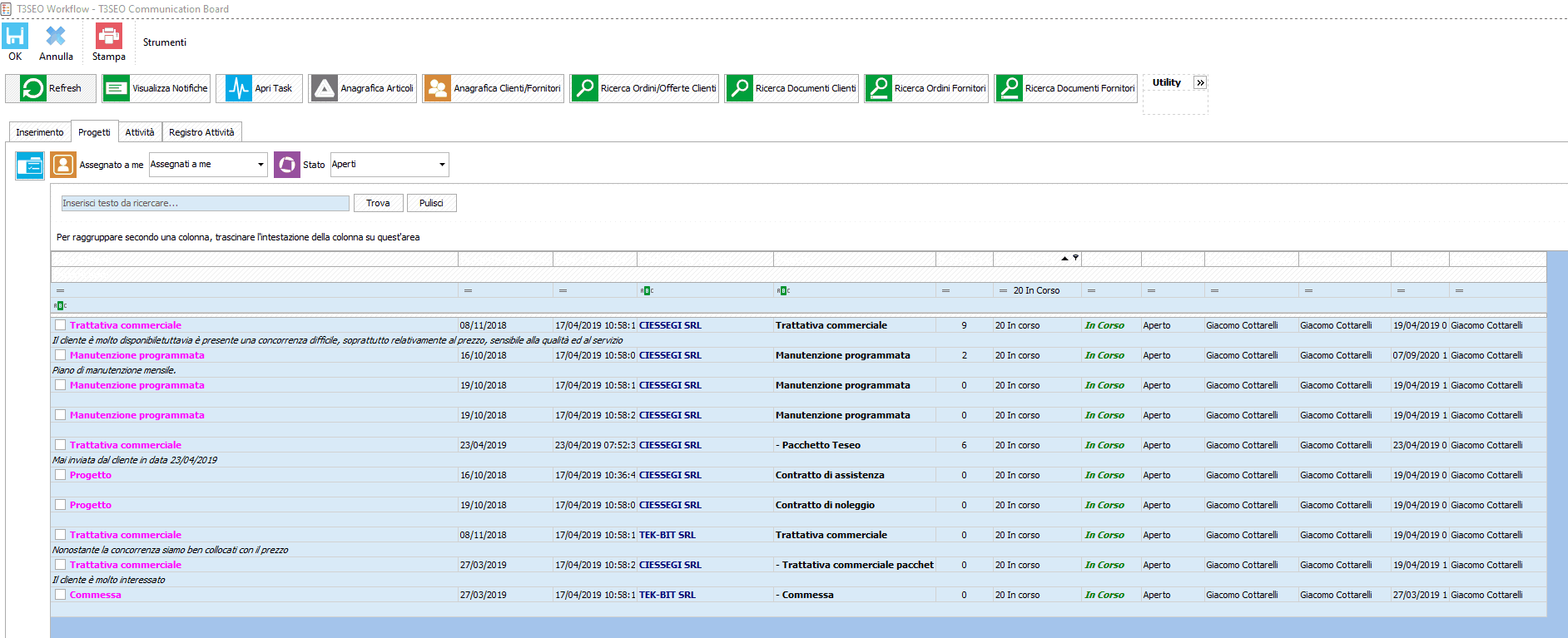Click the Commessa project link
The image size is (1568, 638).
(x=96, y=595)
